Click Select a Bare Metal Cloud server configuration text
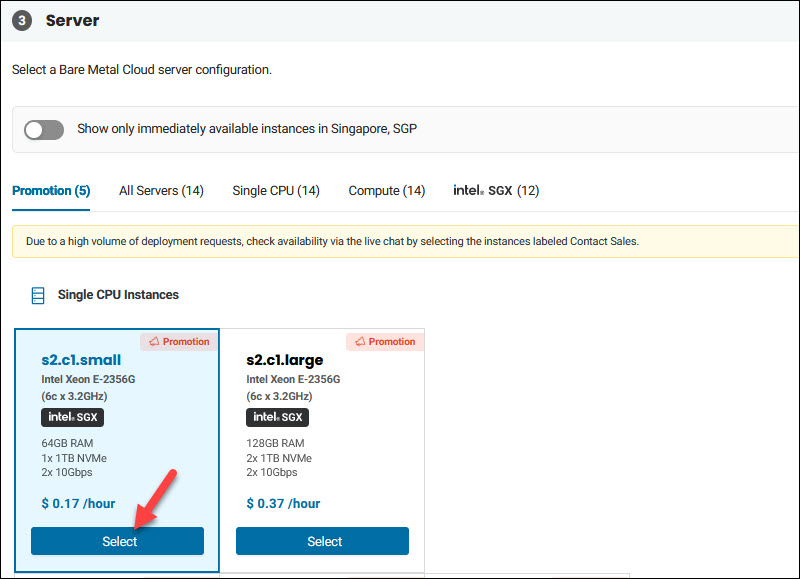 [142, 70]
